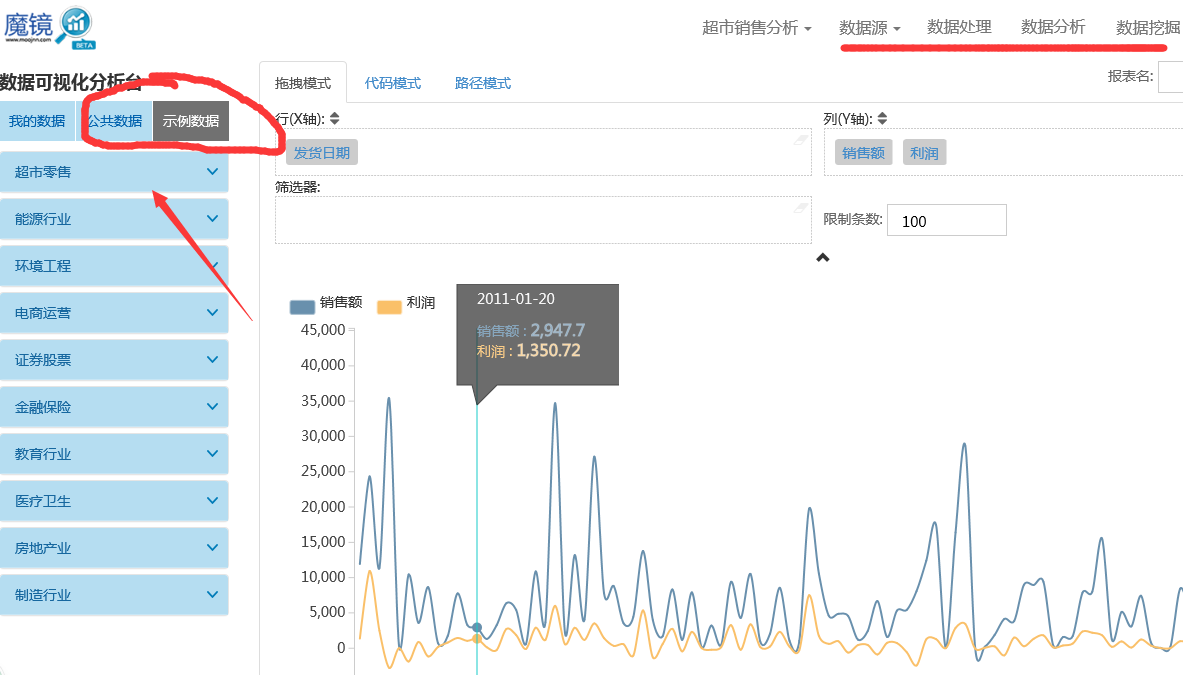This screenshot has height=675, width=1183.
Task: Click the sort arrows beside 行(X轴)
Action: [333, 117]
